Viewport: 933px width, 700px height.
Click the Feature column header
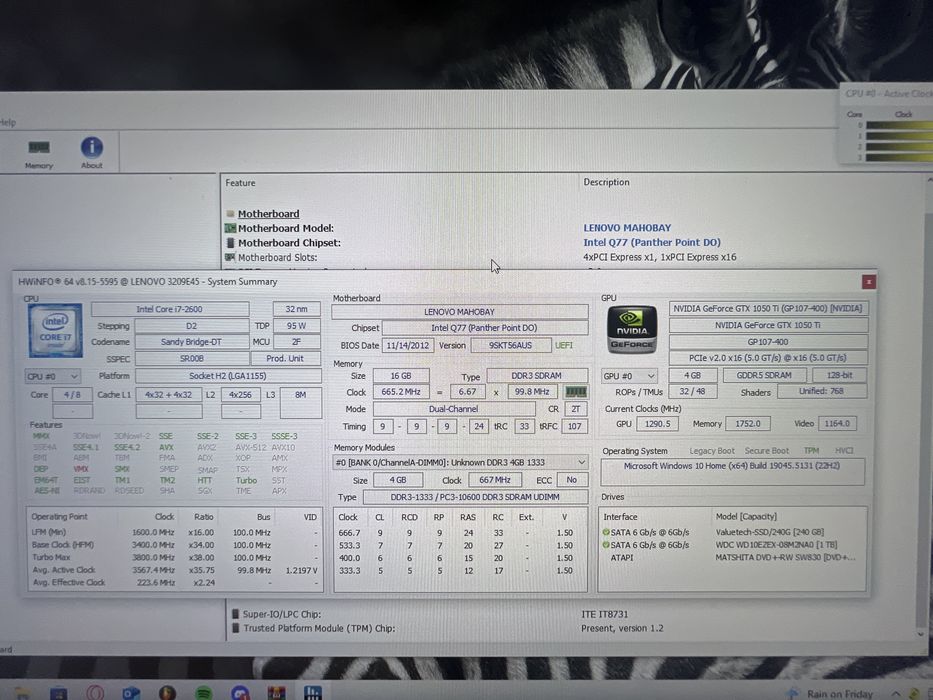tap(240, 183)
